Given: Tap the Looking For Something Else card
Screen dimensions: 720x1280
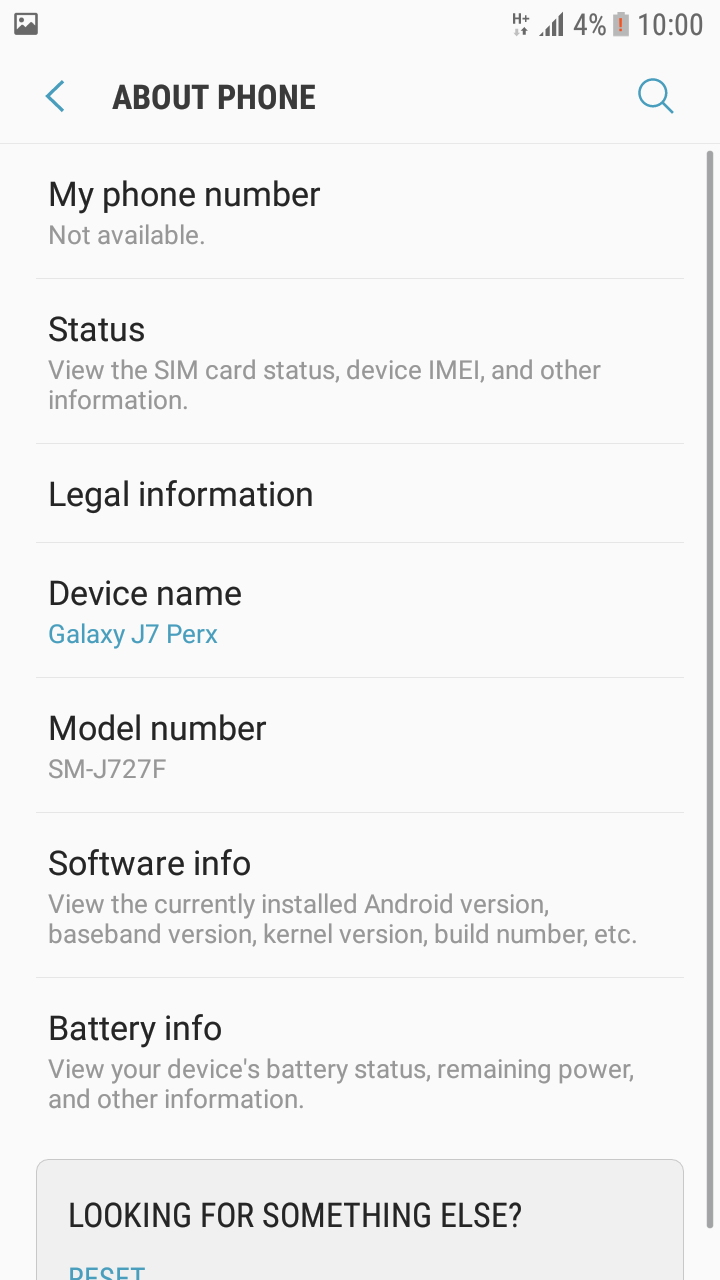Looking at the screenshot, I should coord(360,1220).
